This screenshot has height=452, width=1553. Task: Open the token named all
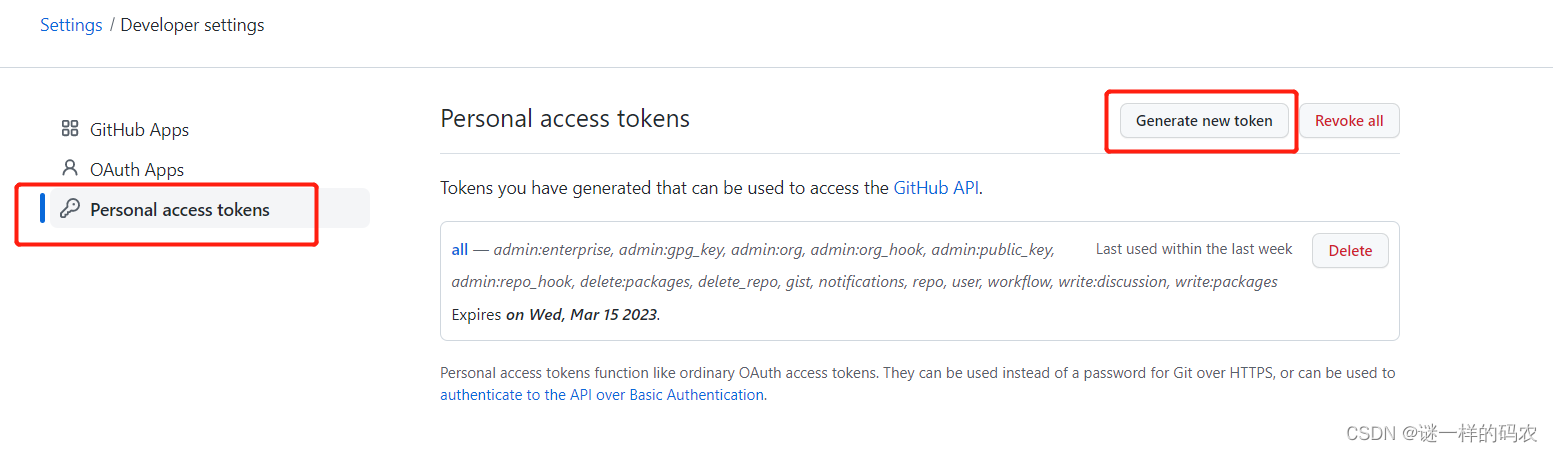[460, 249]
